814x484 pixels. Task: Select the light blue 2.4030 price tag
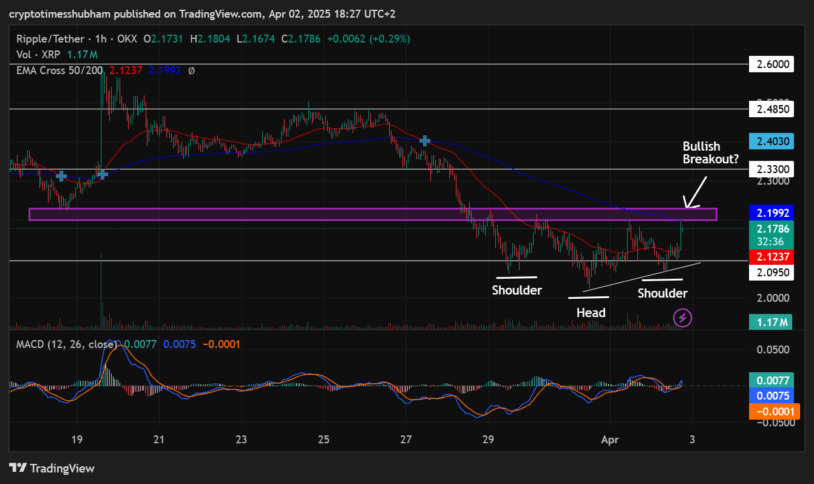coord(769,143)
